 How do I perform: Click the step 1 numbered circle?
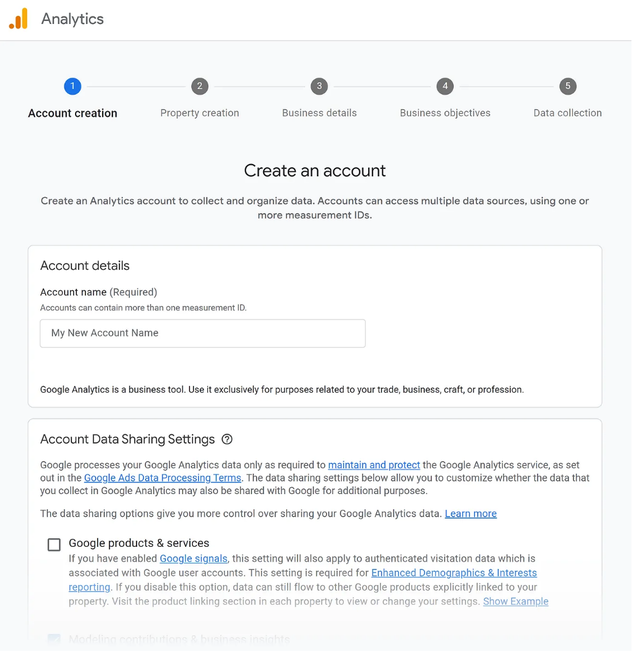point(72,86)
